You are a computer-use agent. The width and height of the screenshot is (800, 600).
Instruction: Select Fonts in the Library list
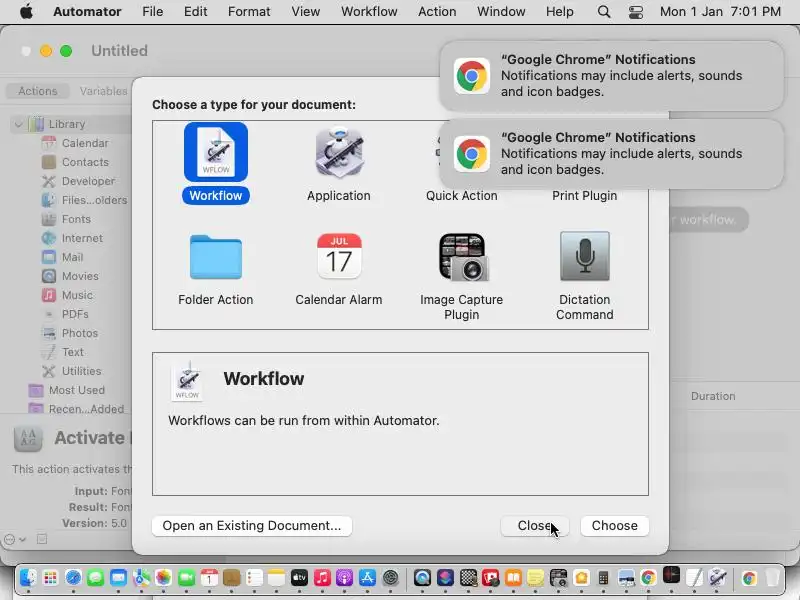coord(76,219)
